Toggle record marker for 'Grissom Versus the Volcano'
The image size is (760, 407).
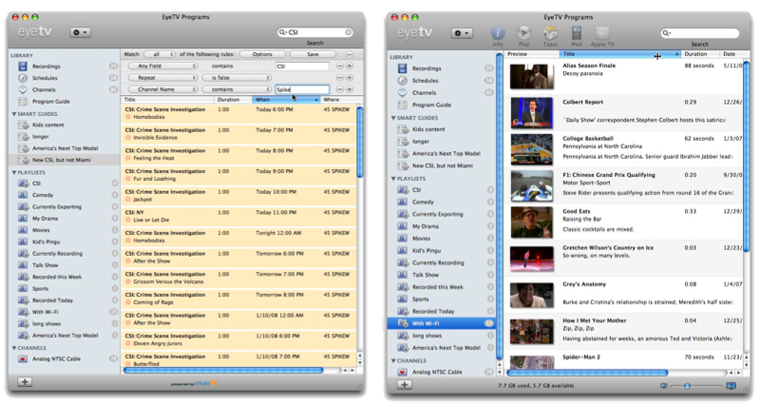click(x=128, y=282)
